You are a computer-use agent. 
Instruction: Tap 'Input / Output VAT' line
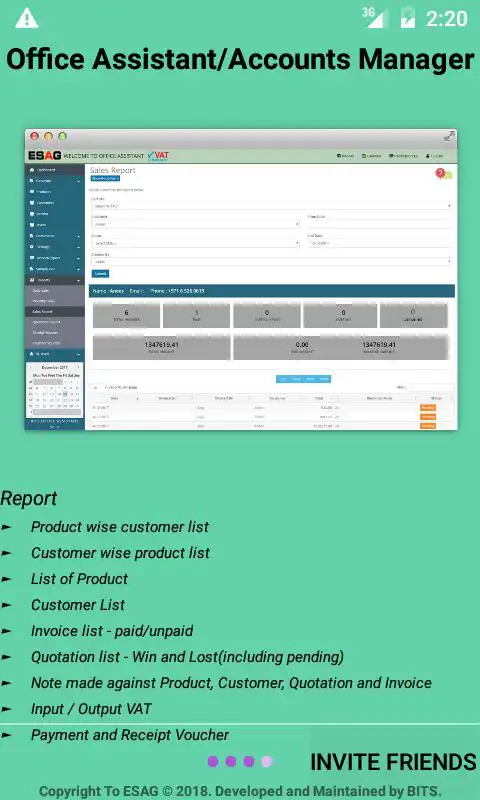click(91, 709)
